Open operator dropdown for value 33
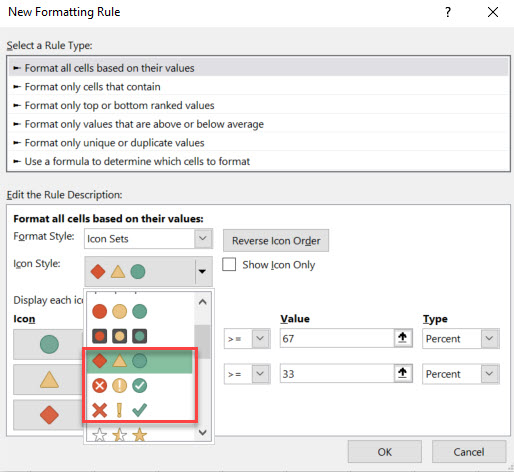Screen dimensions: 514x472 pyautogui.click(x=260, y=373)
